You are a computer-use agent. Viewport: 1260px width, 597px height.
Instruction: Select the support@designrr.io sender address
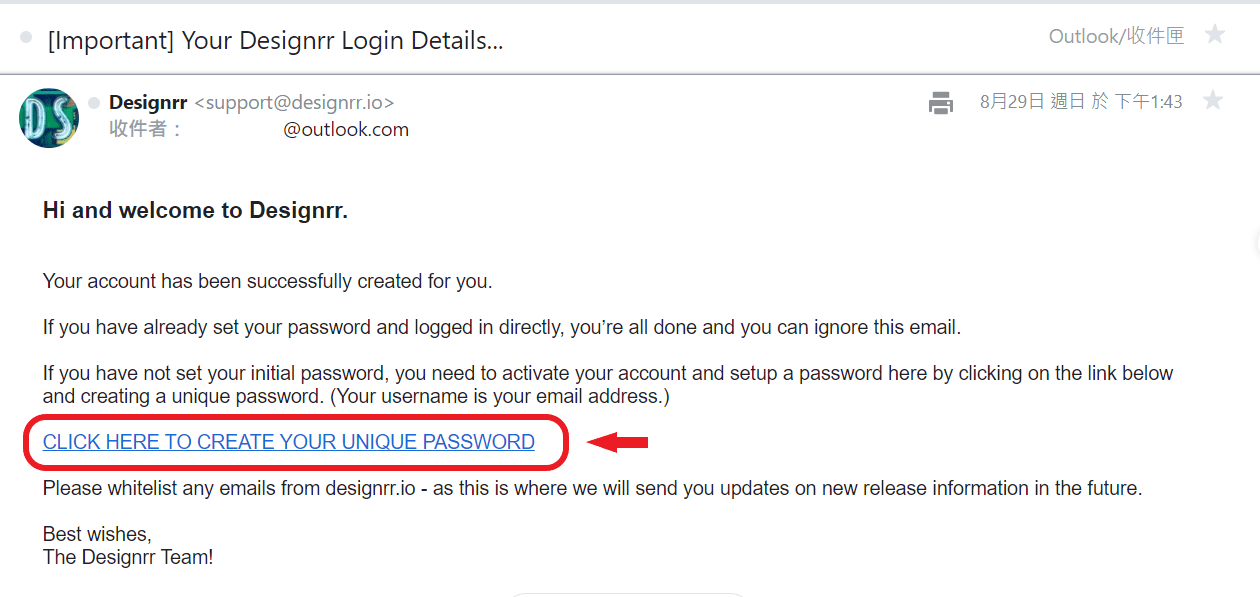click(x=294, y=102)
